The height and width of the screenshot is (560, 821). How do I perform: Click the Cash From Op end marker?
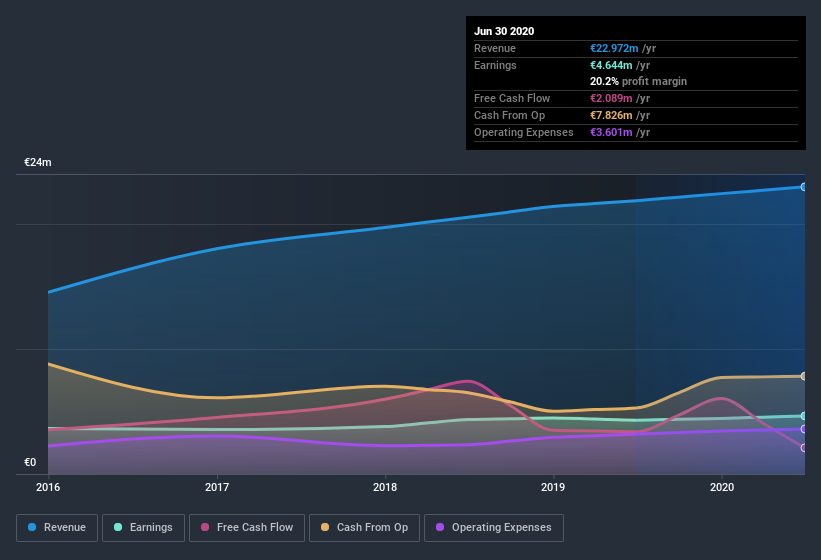point(804,376)
